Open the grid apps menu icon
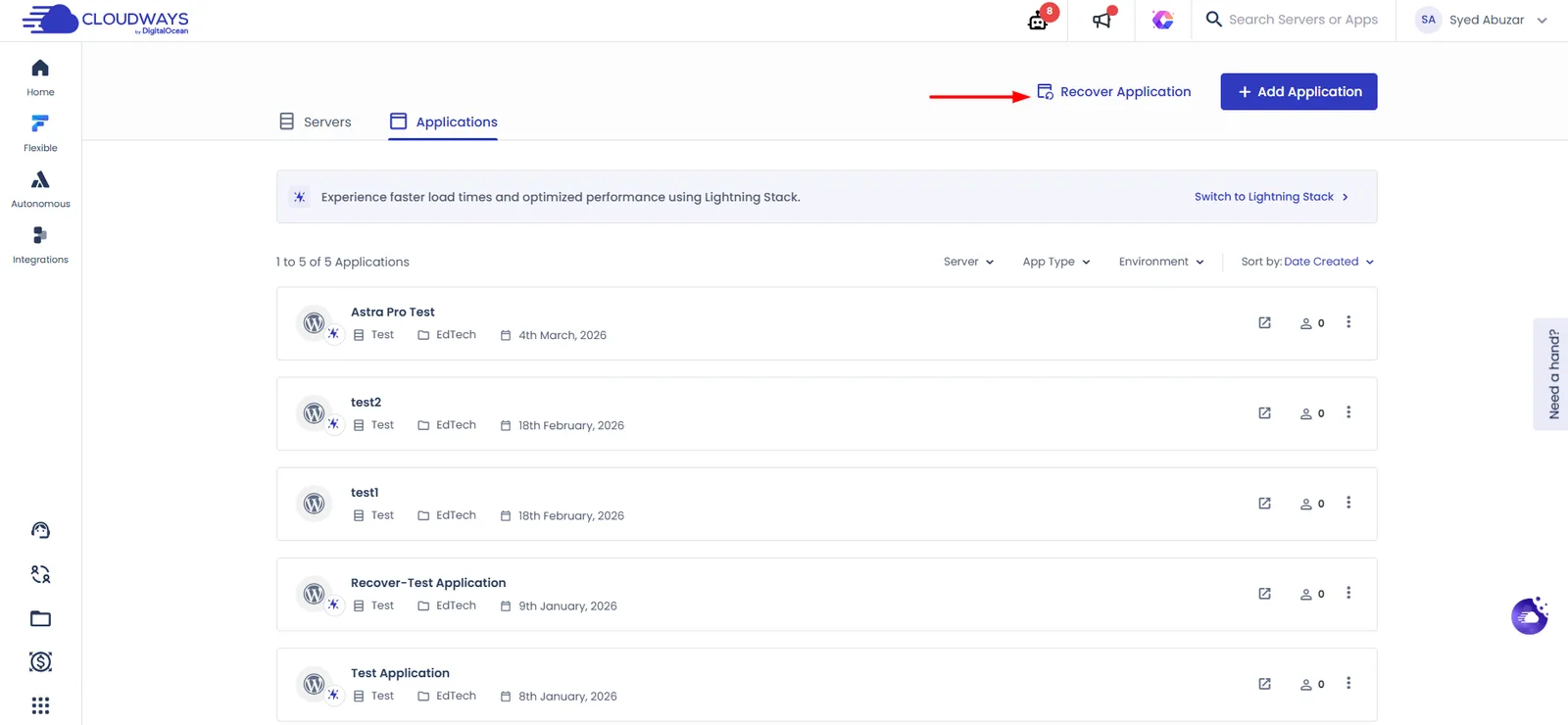Viewport: 1568px width, 725px height. [40, 705]
